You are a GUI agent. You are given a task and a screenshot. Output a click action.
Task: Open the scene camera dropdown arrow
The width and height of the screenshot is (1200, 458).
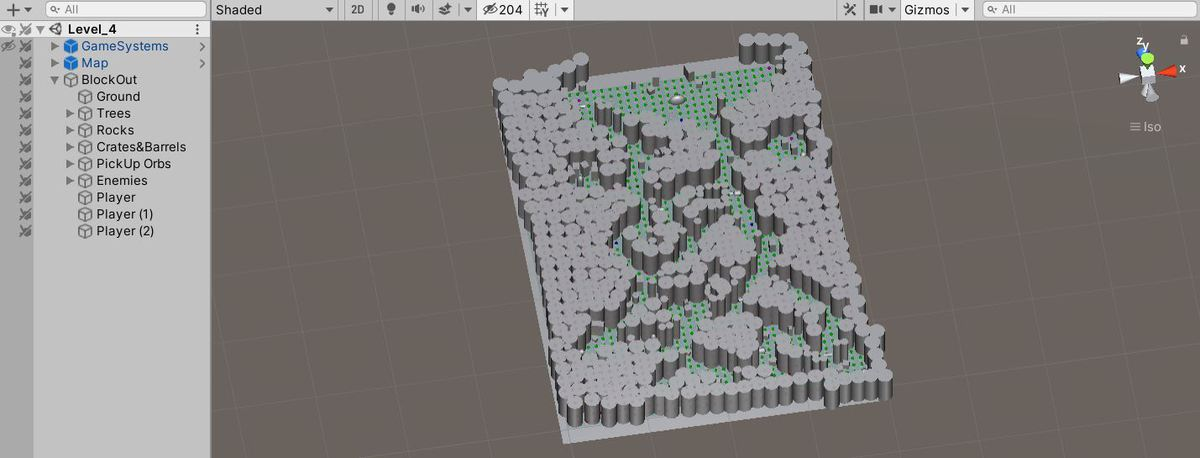(891, 9)
